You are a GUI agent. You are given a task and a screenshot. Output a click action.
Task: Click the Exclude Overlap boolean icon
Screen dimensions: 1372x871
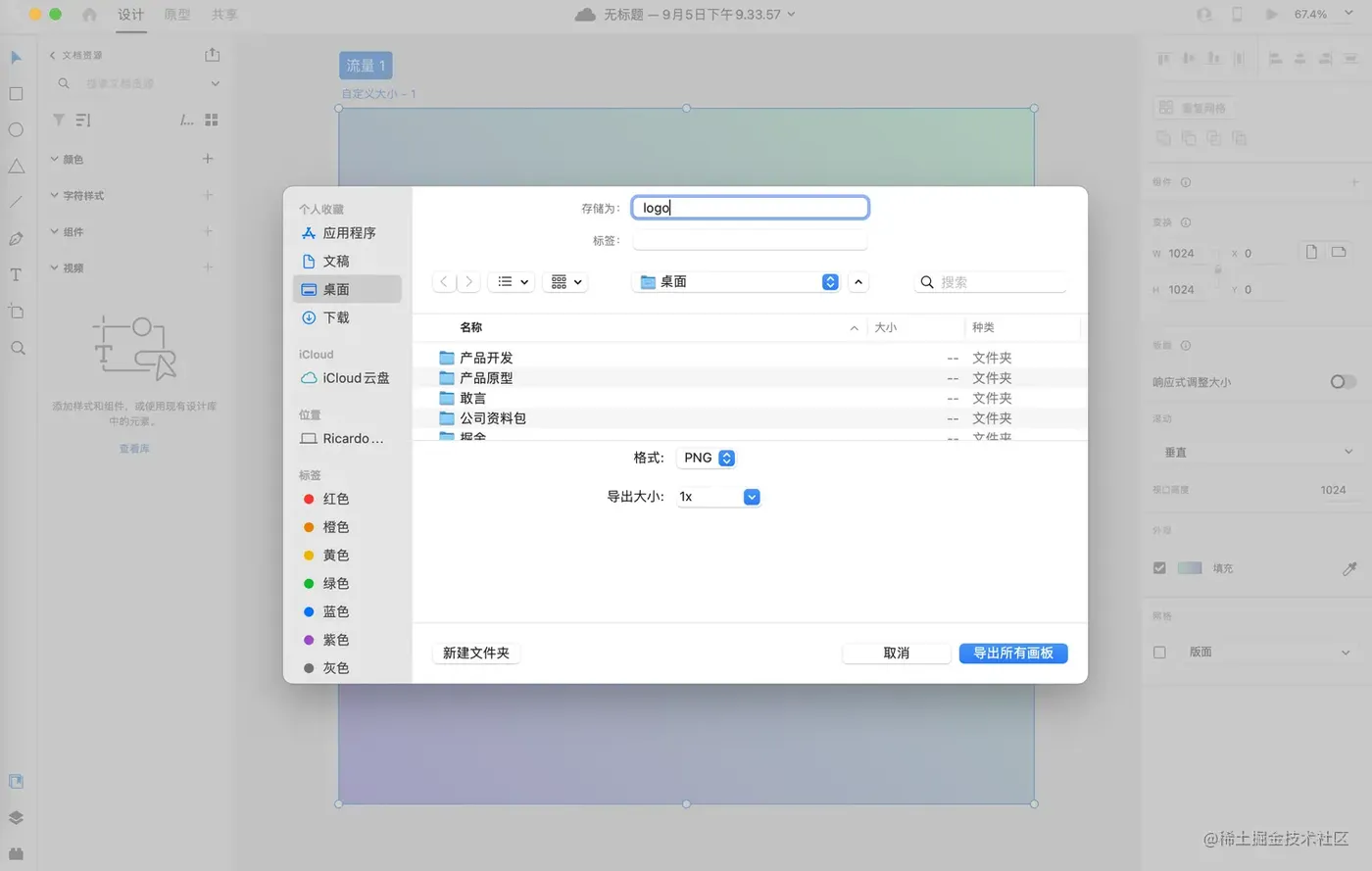tap(1239, 138)
